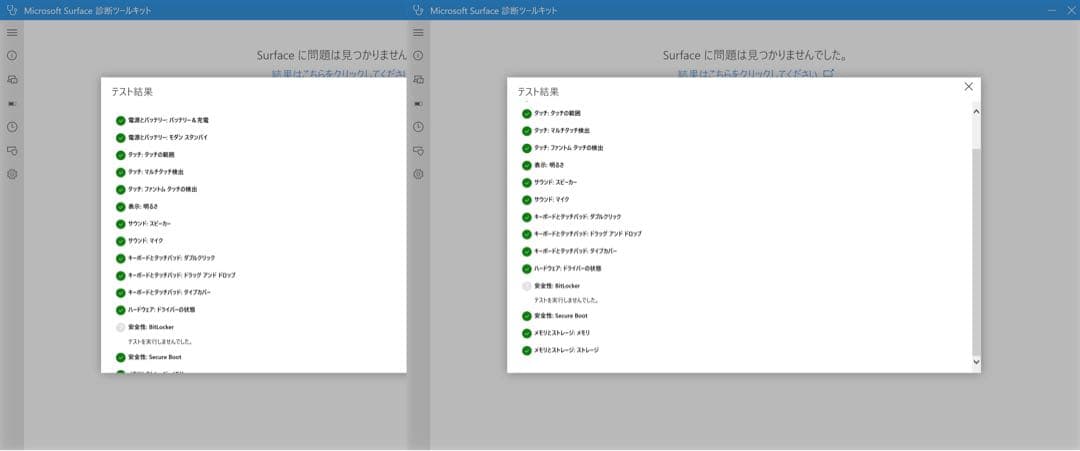
Task: Open the 結果はこちらをクリックしてください link in right window
Action: click(748, 73)
